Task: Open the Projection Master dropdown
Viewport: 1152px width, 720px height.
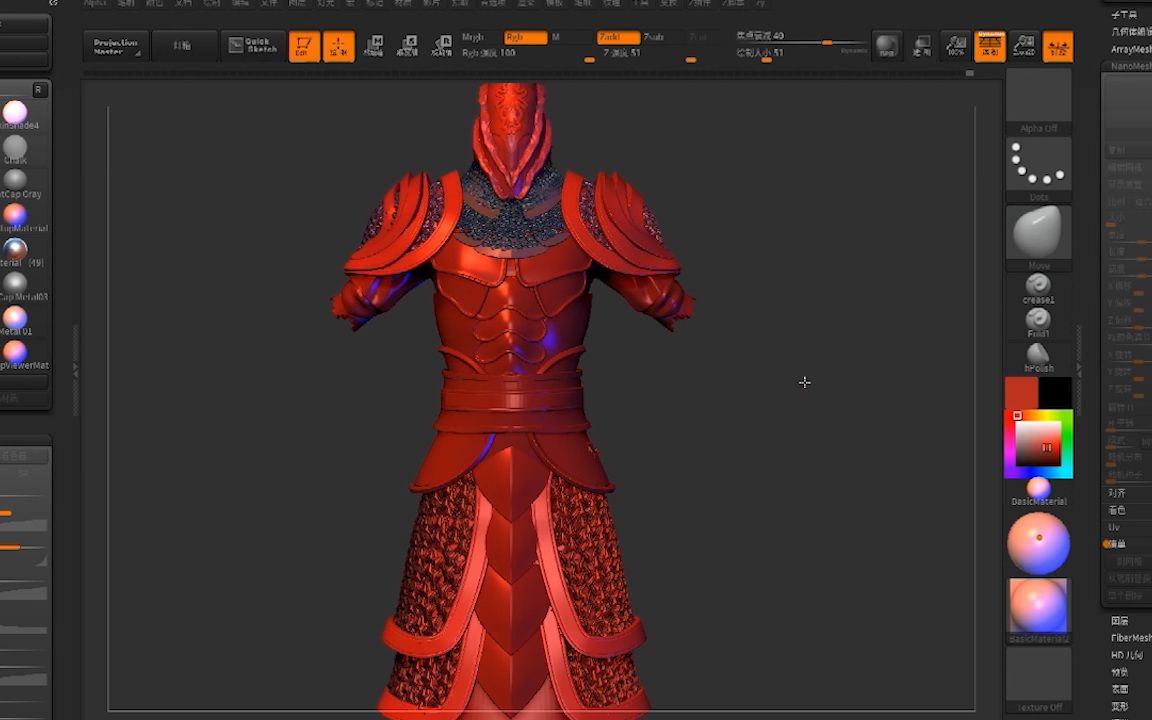Action: [115, 46]
